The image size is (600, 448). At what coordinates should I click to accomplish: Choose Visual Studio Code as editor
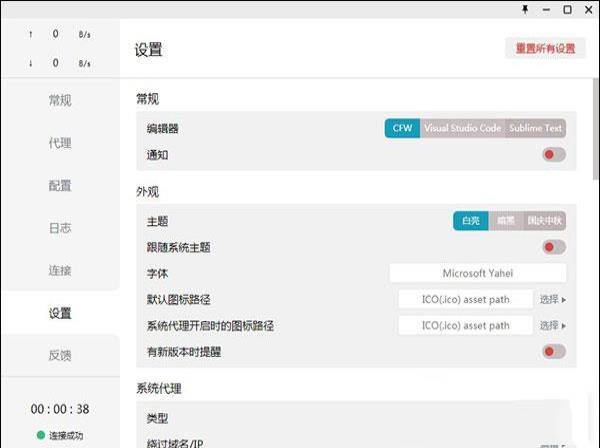(463, 128)
